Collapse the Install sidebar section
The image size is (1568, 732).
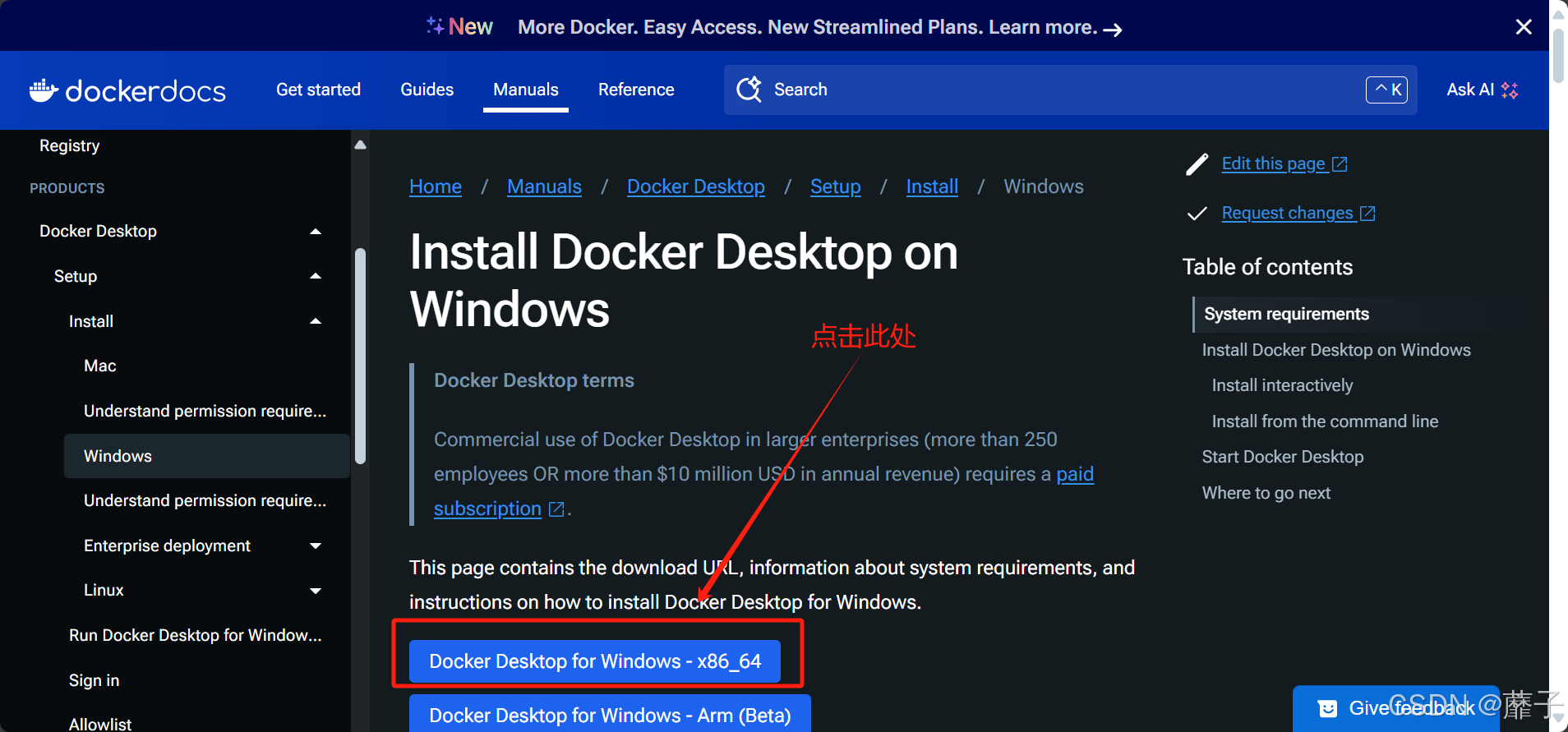(316, 321)
